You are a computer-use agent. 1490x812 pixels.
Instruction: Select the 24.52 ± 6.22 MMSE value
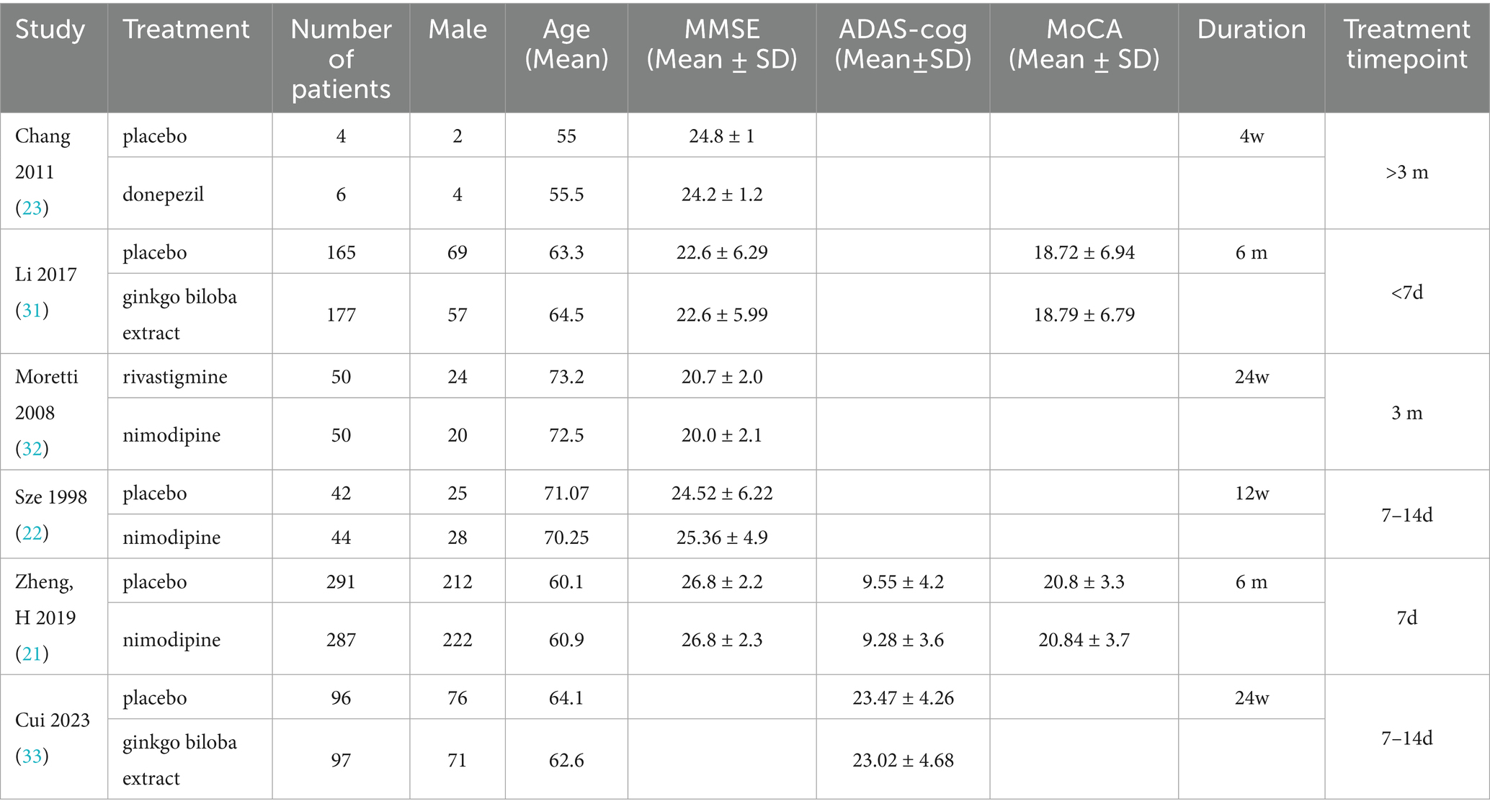721,494
